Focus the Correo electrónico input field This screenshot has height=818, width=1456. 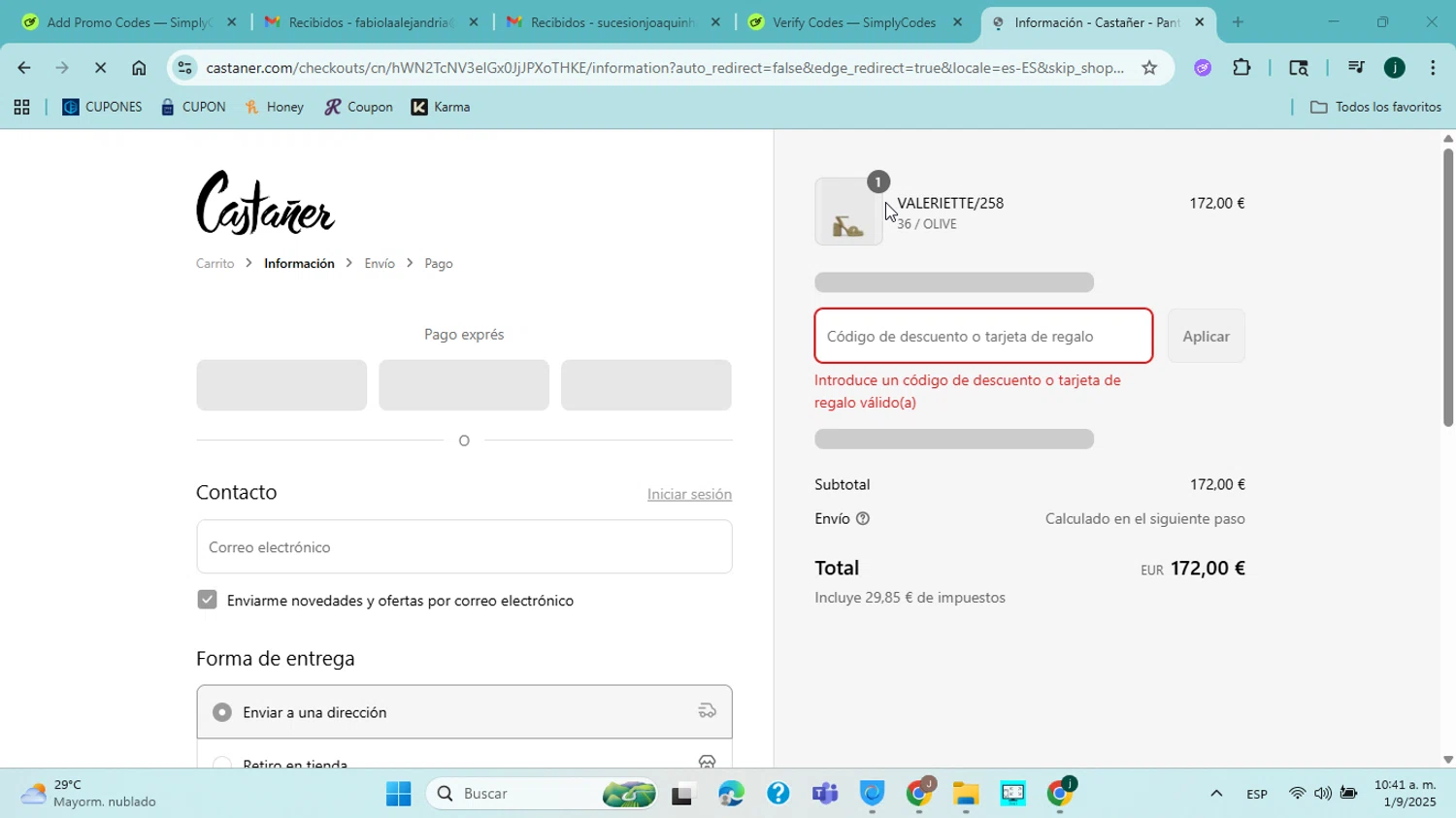pos(464,547)
